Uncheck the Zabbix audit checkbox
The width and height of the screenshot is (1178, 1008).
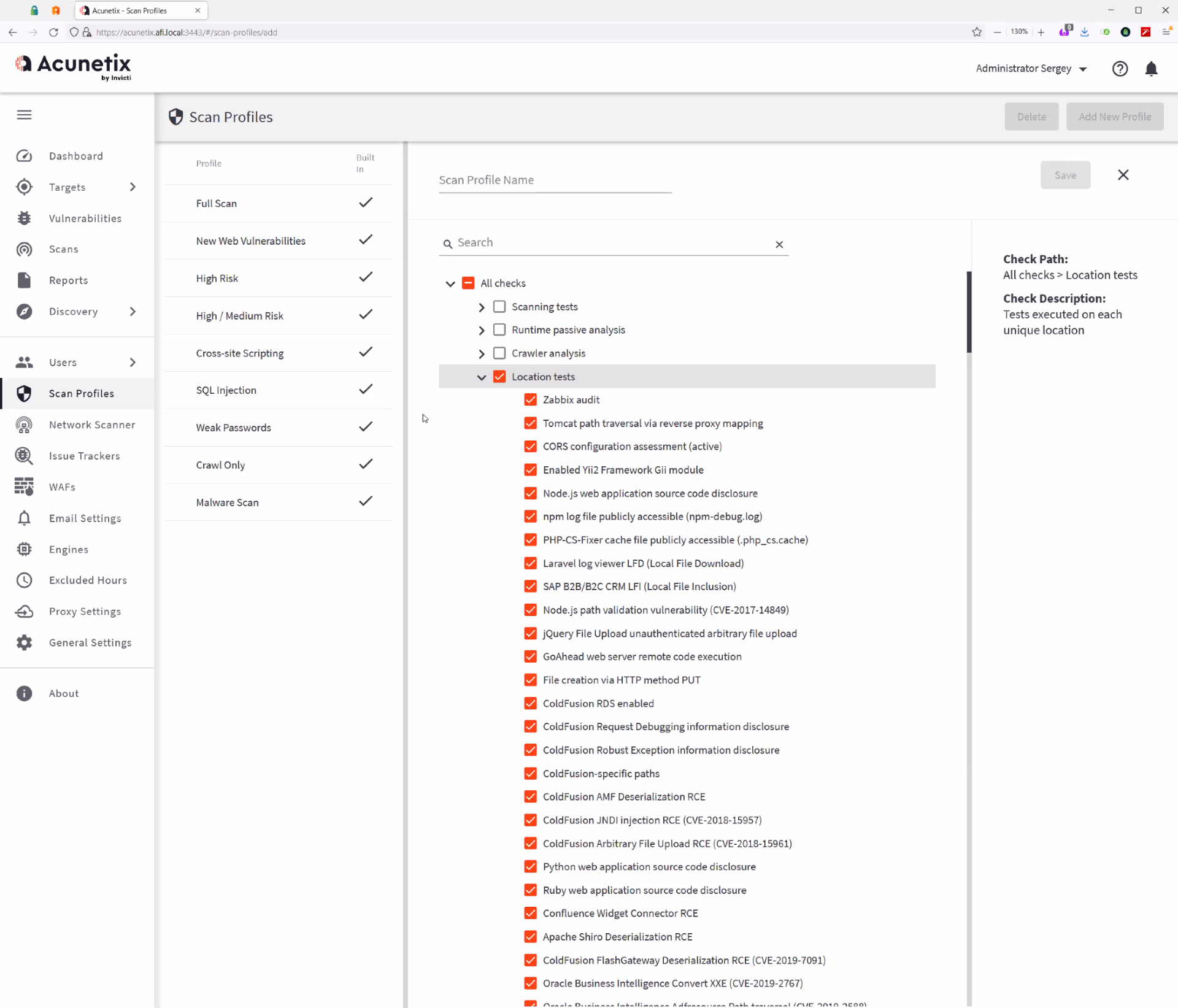(531, 399)
